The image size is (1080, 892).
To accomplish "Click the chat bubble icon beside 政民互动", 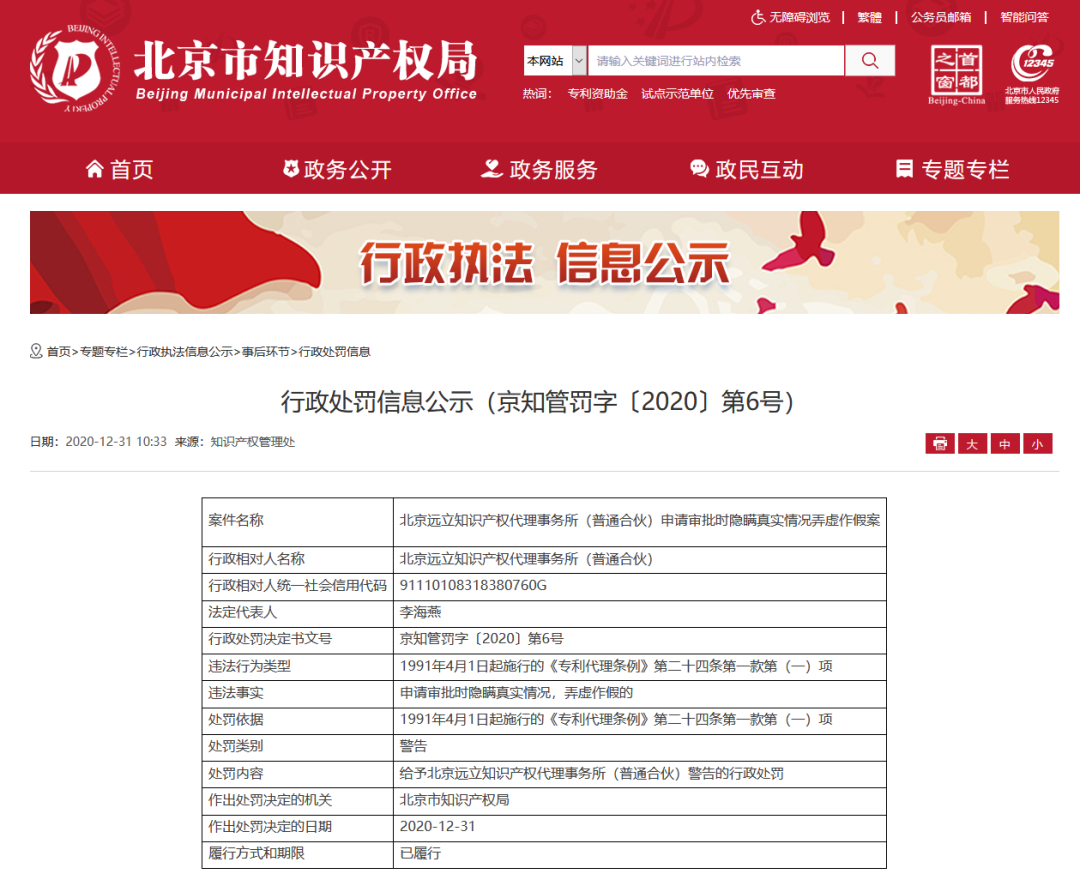I will coord(699,169).
